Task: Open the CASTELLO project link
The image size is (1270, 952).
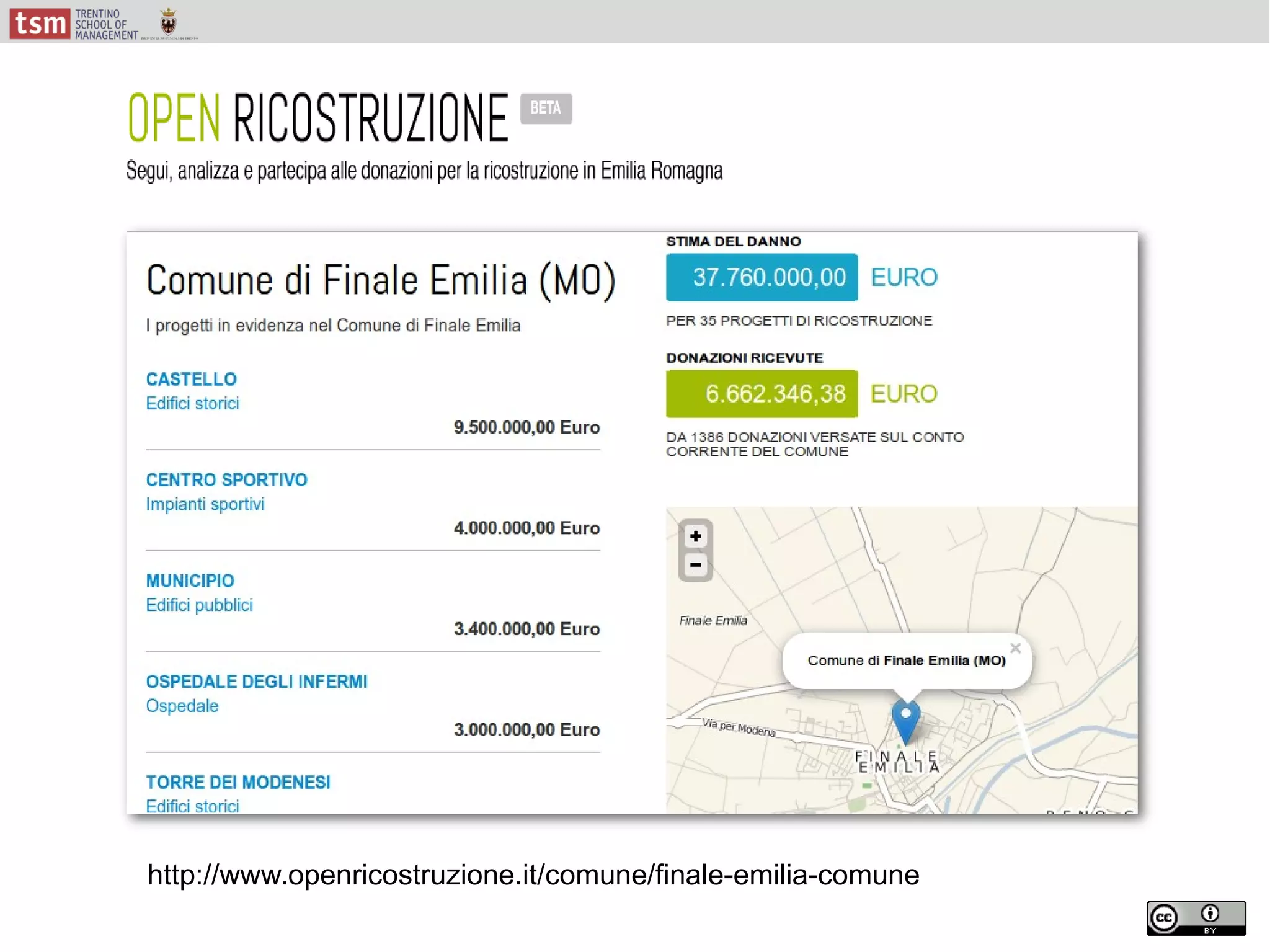Action: (x=191, y=379)
